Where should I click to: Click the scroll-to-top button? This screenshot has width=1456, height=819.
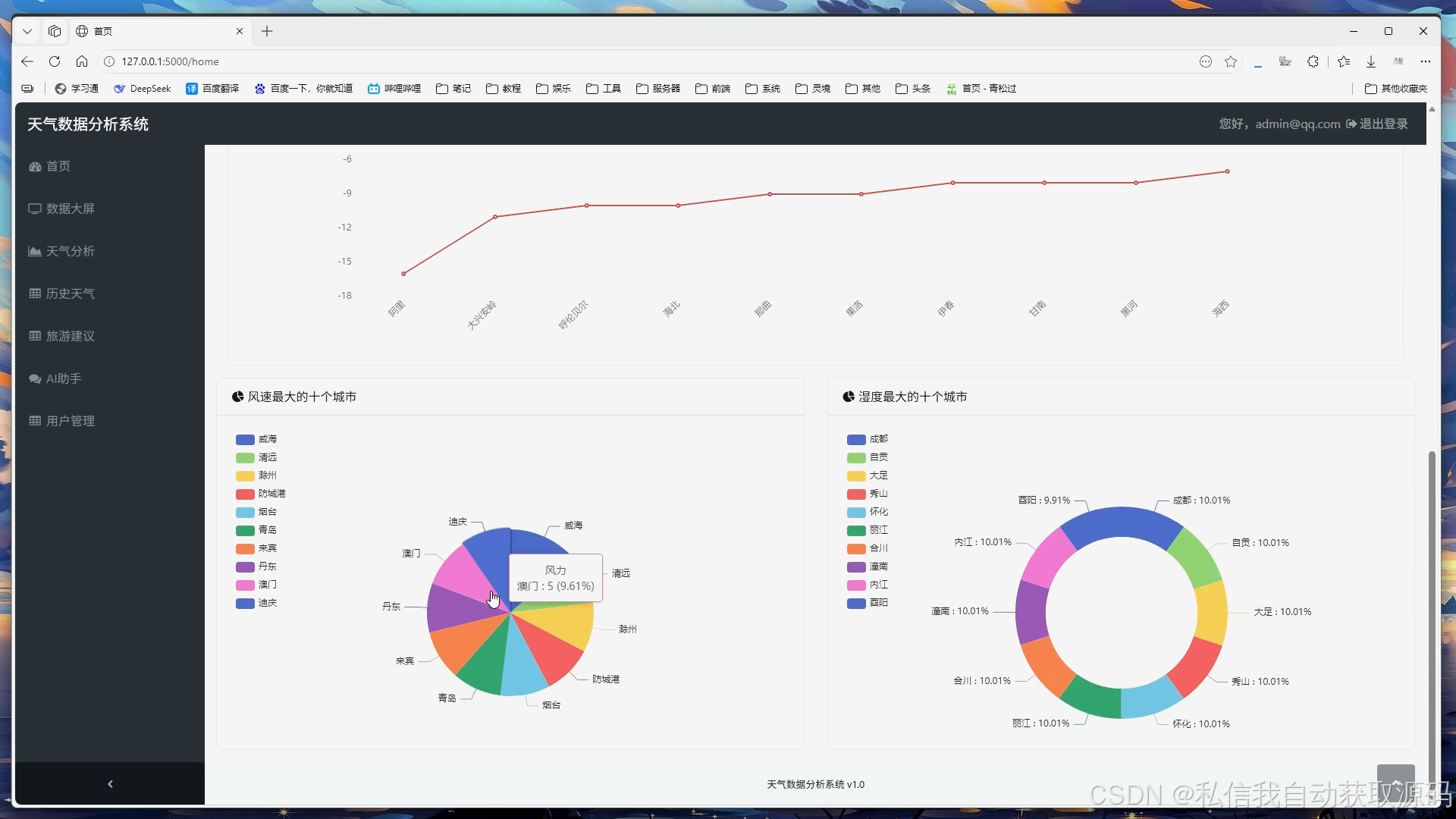1396,783
